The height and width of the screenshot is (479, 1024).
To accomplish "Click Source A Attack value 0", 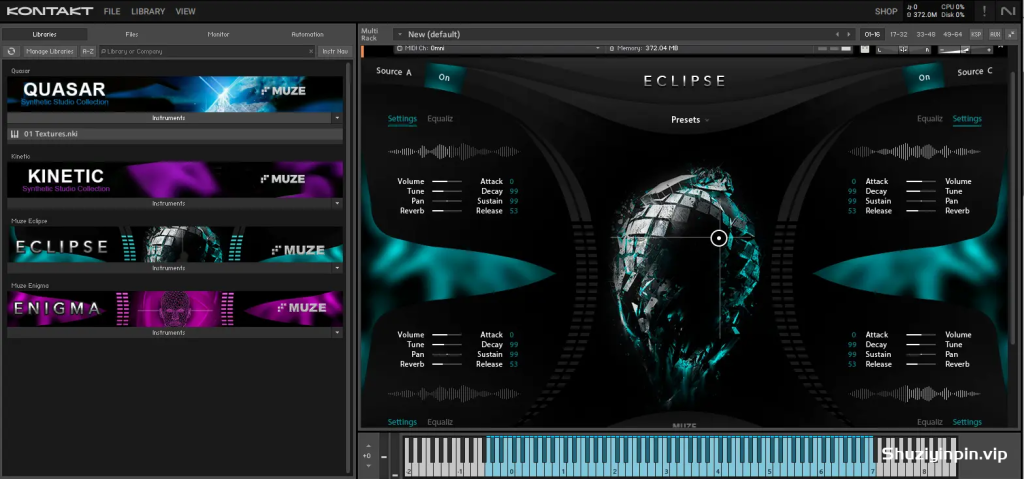I will (x=511, y=181).
